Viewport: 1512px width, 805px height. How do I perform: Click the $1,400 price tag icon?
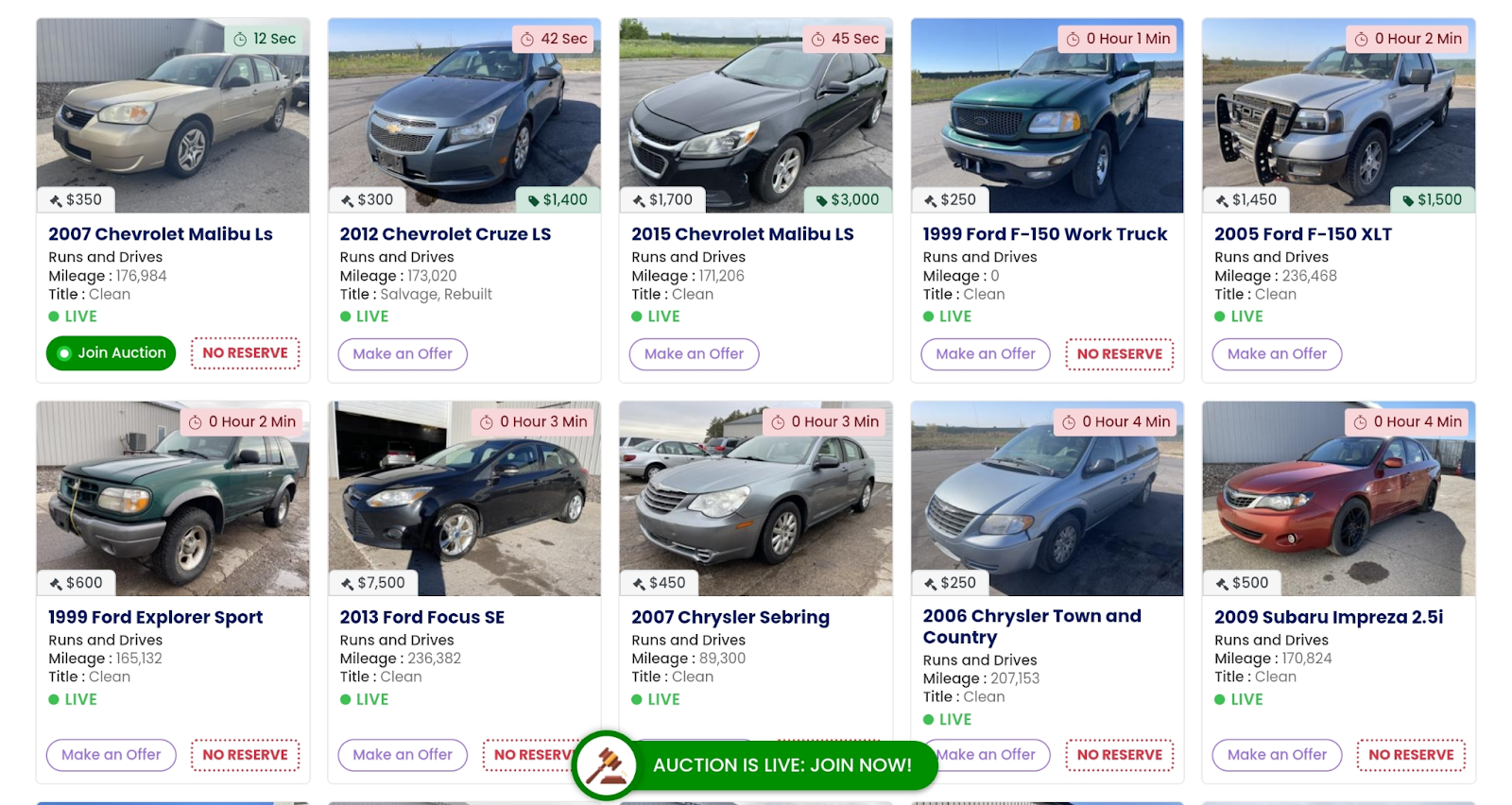535,200
